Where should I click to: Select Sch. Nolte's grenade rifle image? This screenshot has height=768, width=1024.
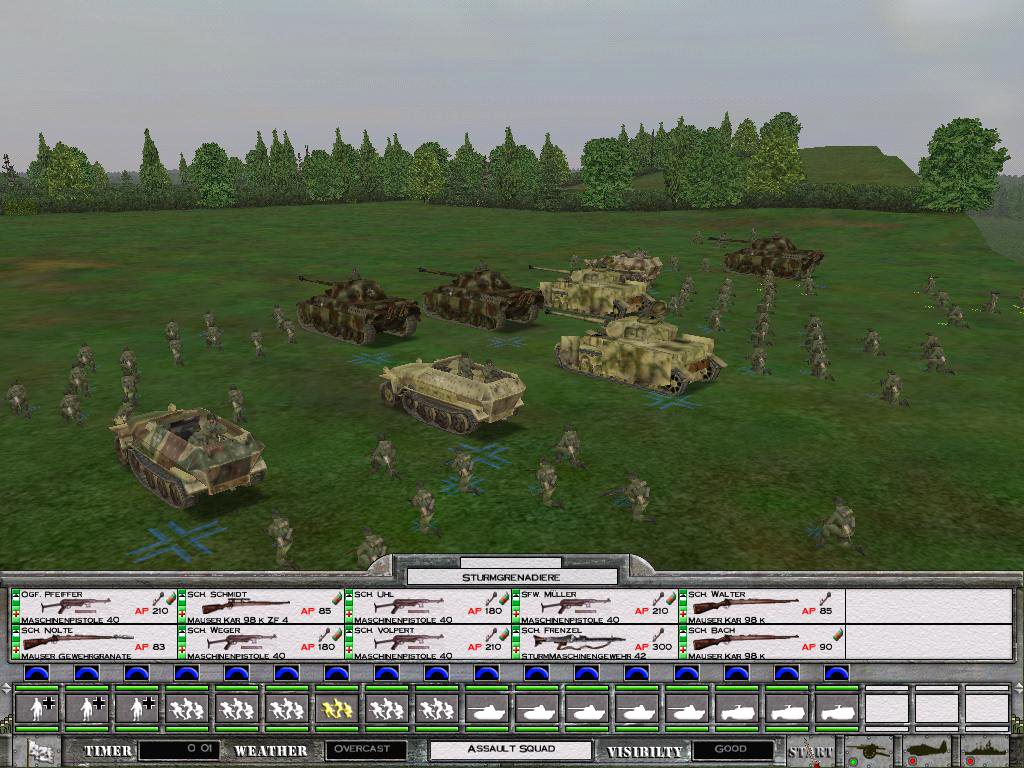[x=77, y=641]
